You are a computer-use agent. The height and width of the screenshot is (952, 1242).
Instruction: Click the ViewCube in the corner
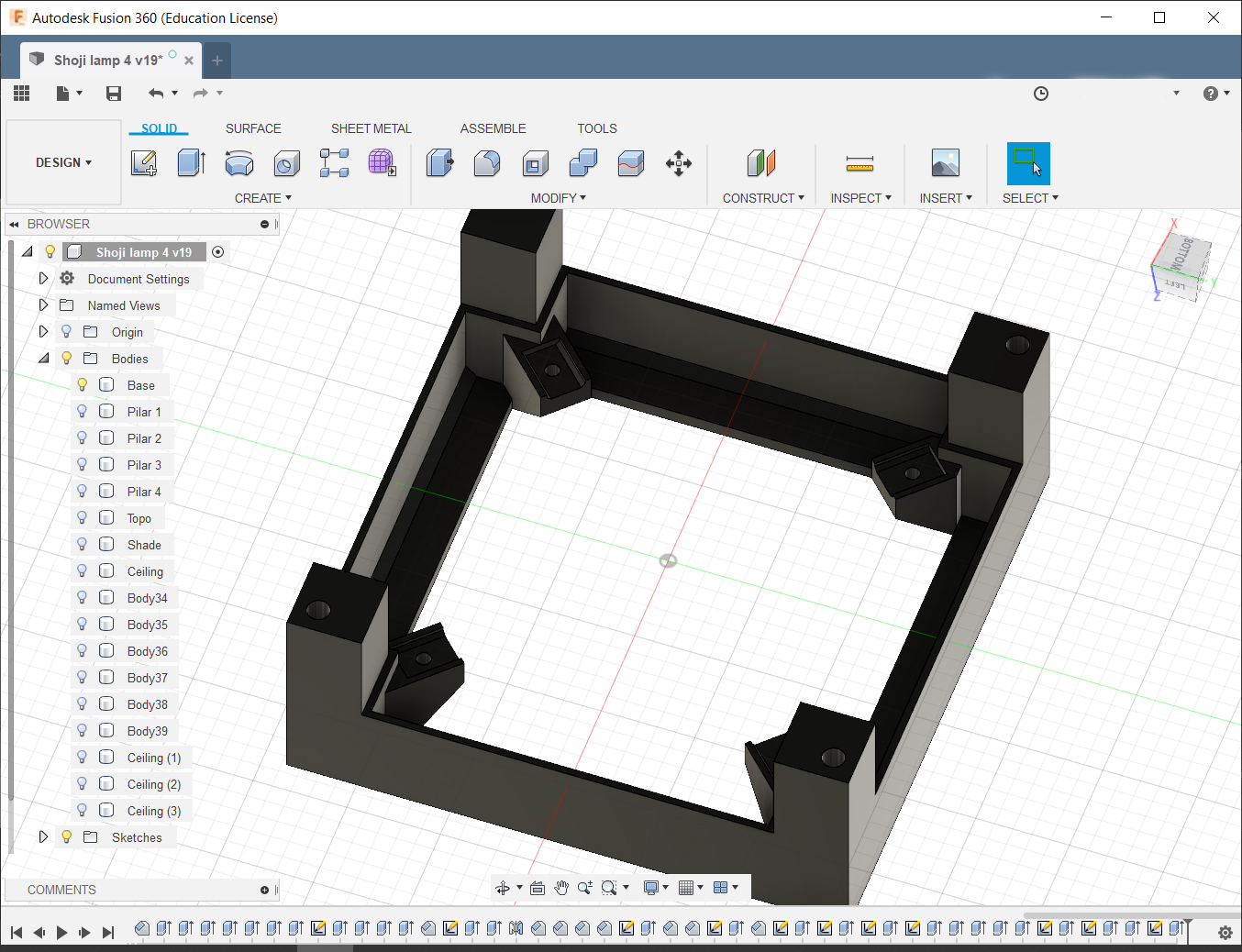[1181, 263]
